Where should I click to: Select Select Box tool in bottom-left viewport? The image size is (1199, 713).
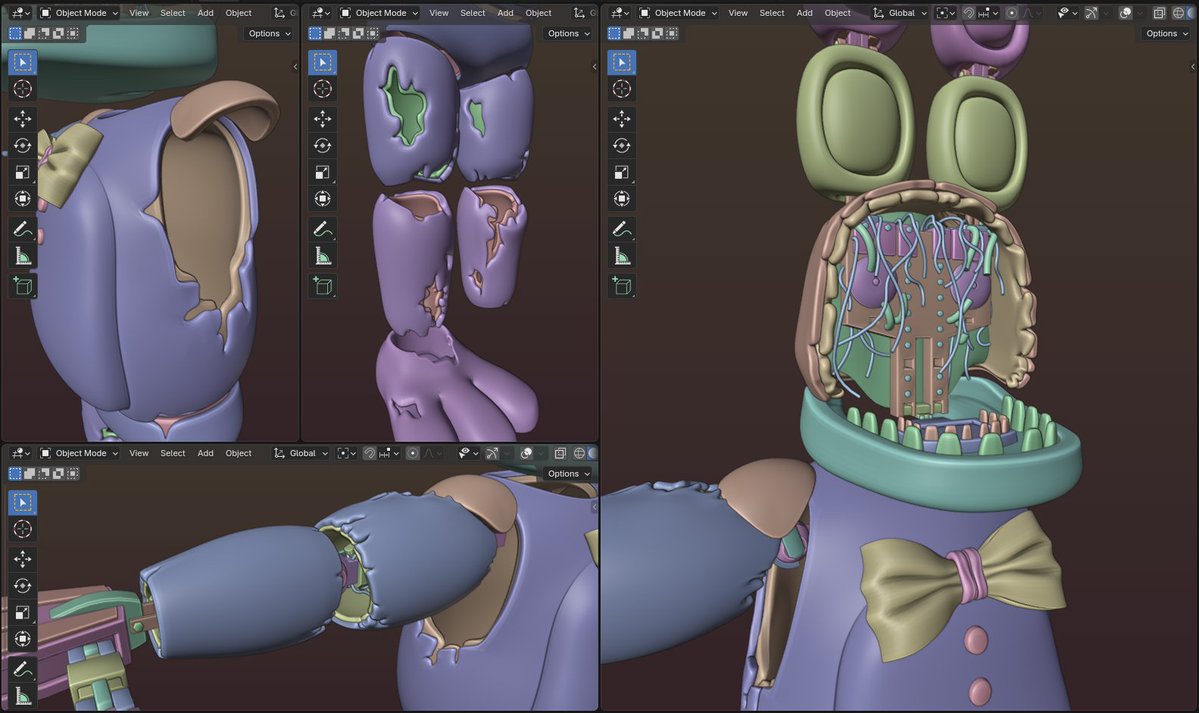pyautogui.click(x=22, y=503)
